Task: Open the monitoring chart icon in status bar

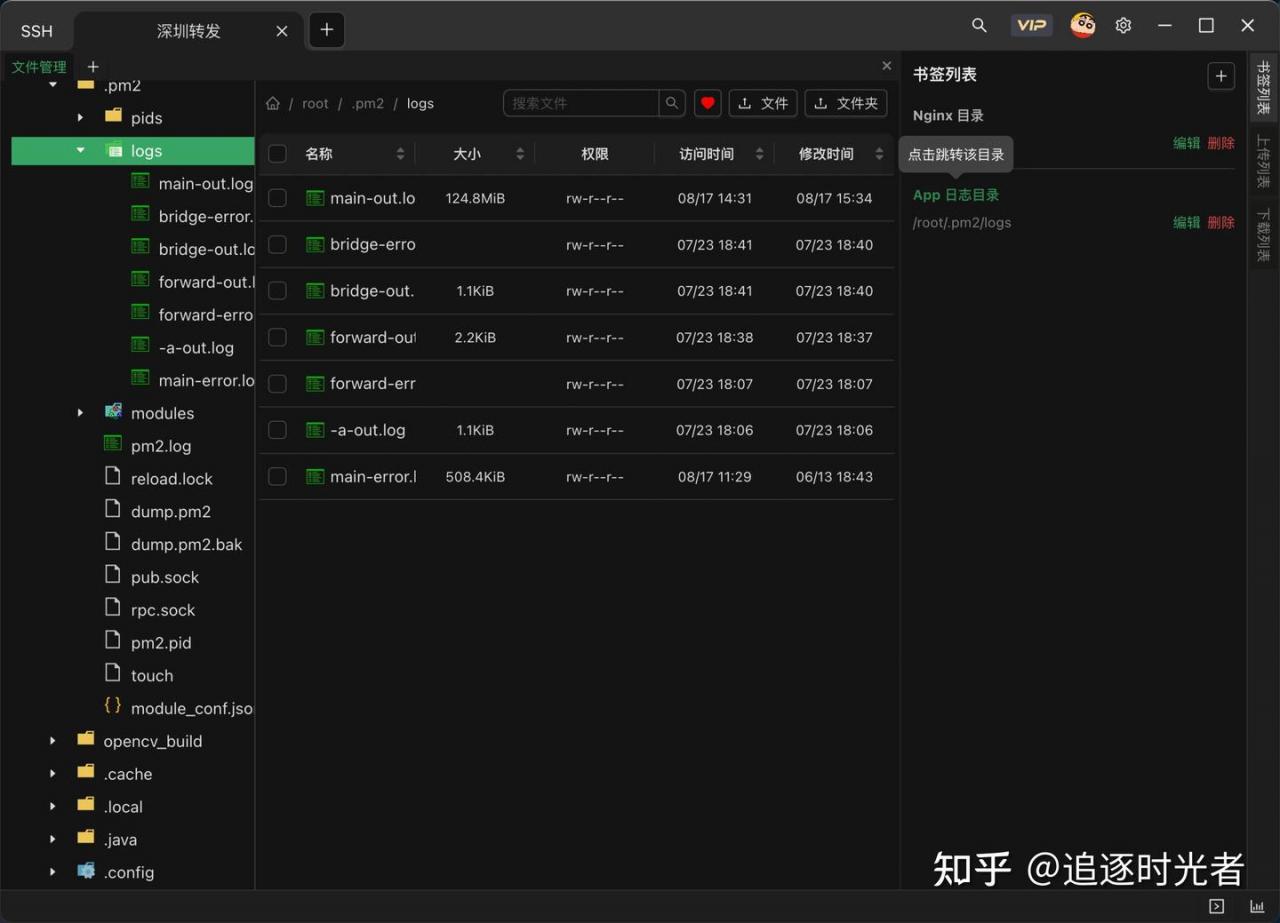Action: click(x=1257, y=906)
